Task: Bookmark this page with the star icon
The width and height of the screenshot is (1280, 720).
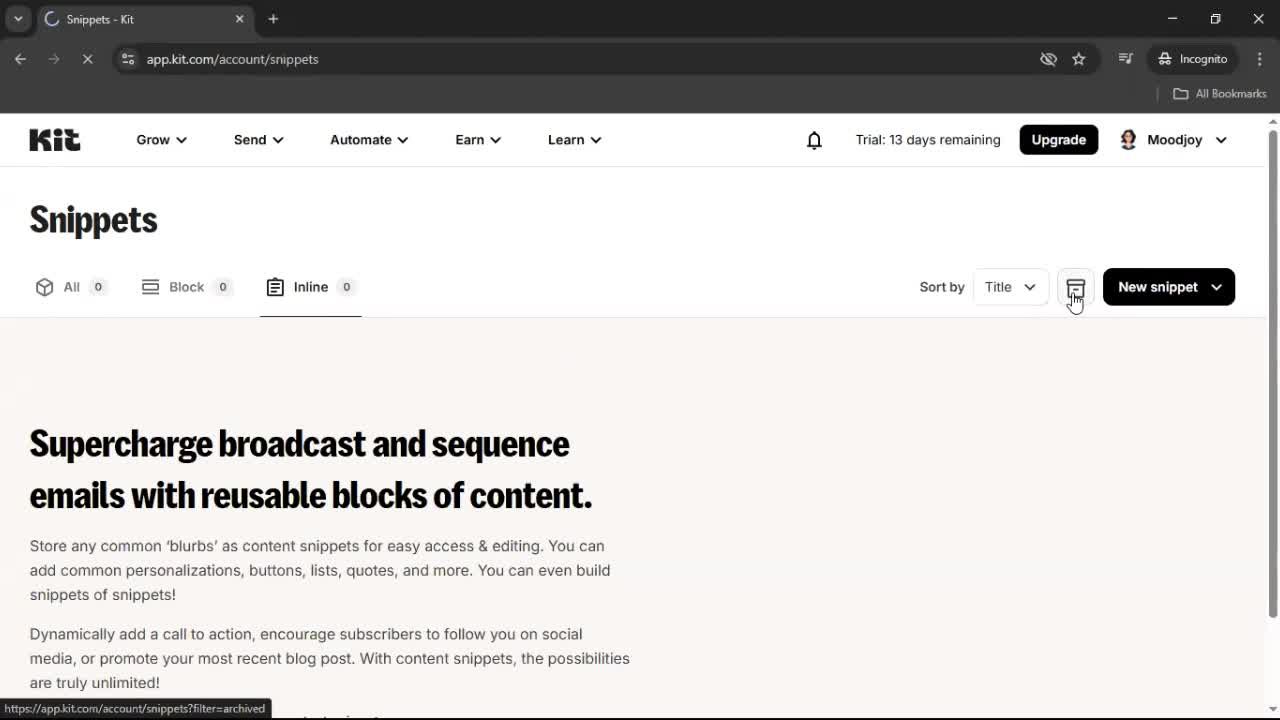Action: pos(1079,59)
